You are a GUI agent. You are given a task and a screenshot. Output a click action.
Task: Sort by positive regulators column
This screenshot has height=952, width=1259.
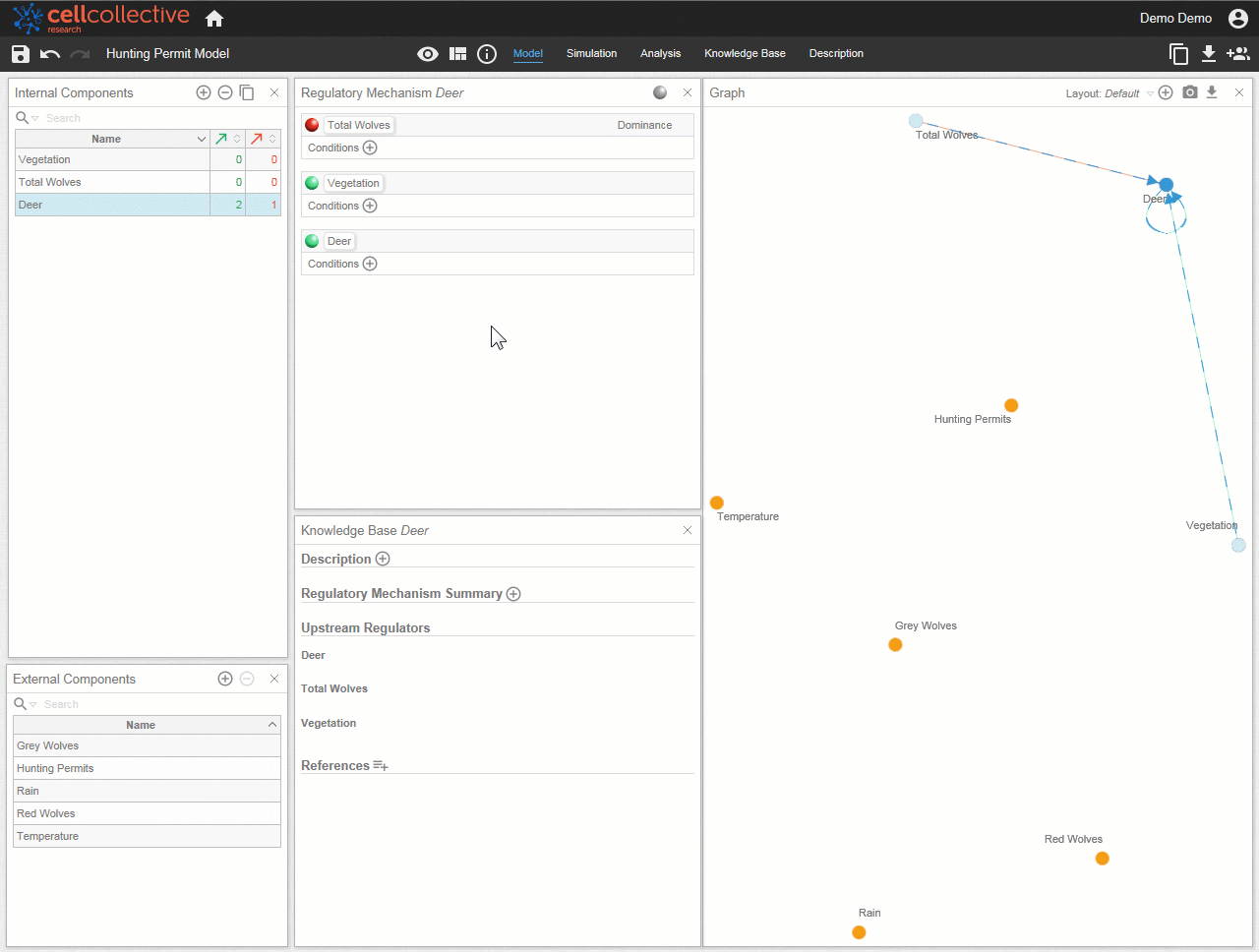point(227,139)
